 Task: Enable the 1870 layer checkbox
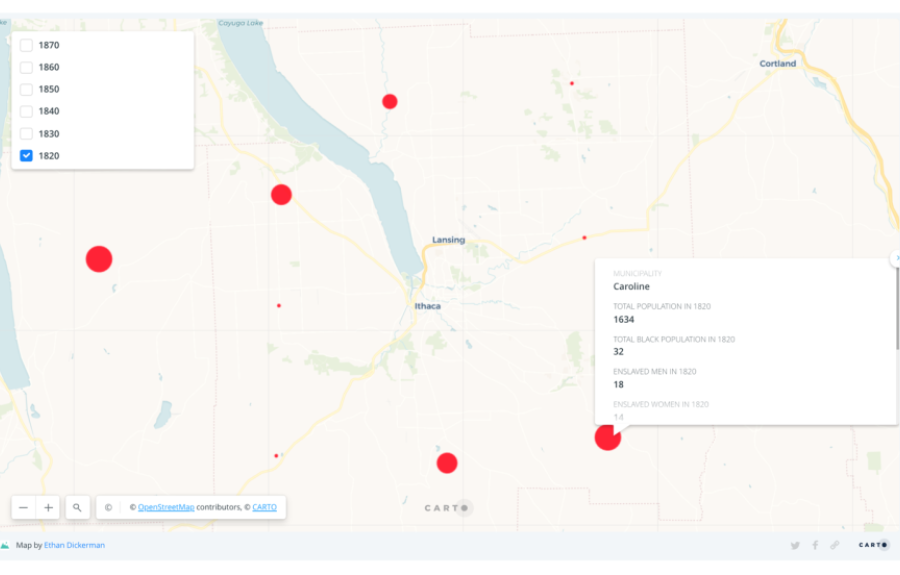click(x=27, y=45)
